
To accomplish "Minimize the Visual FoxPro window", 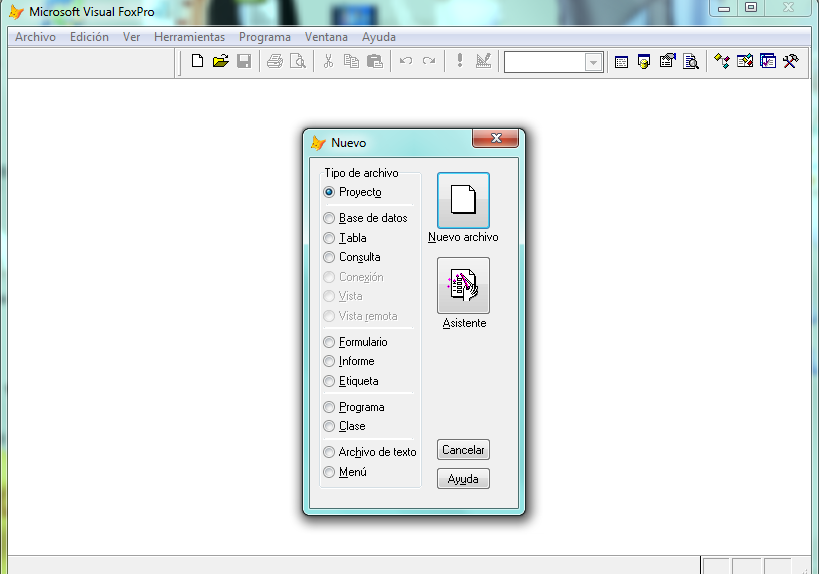I will pyautogui.click(x=723, y=8).
